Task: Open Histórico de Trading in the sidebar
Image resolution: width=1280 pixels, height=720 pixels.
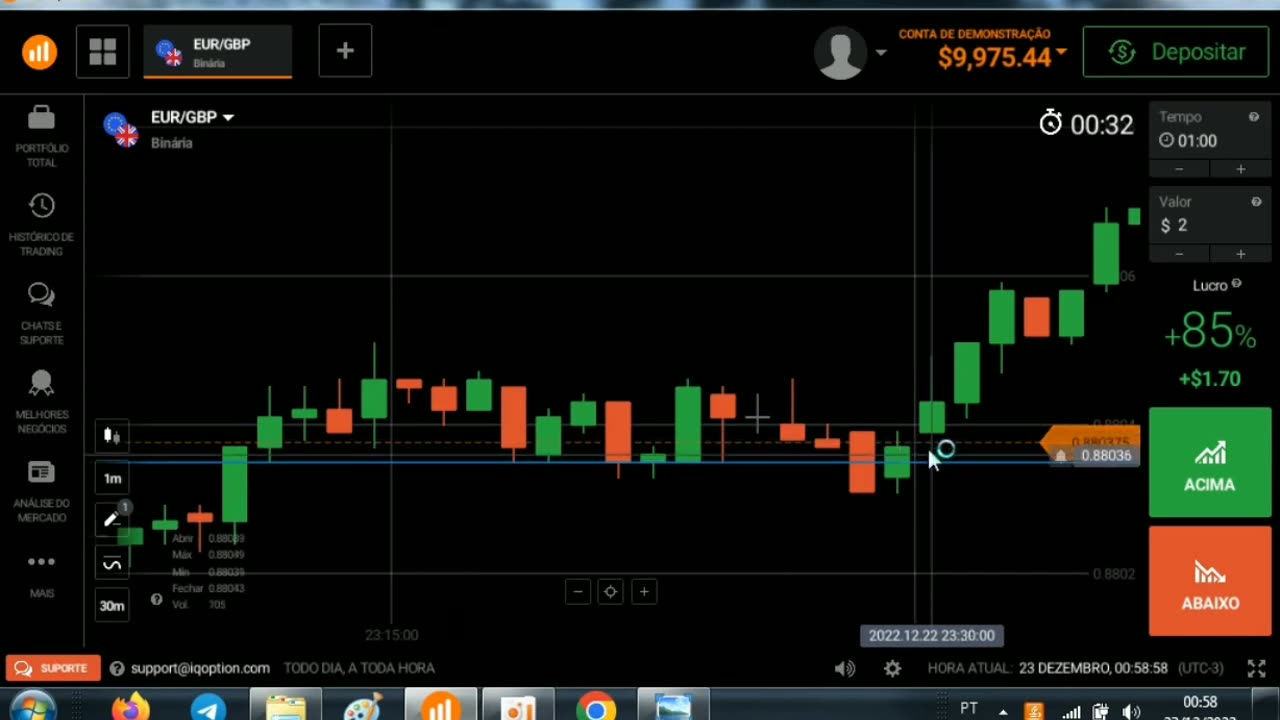Action: click(41, 225)
